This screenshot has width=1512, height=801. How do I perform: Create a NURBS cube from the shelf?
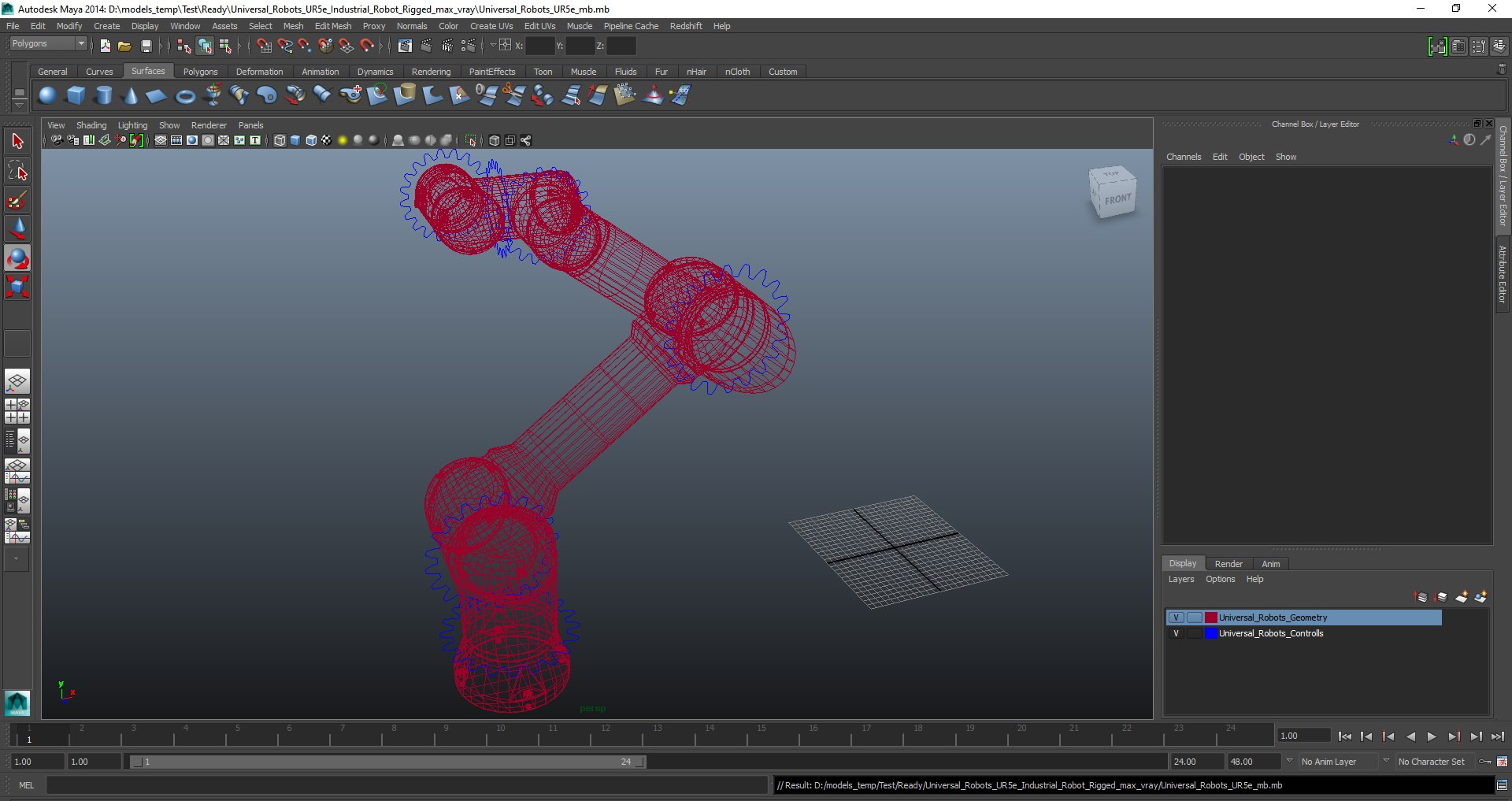[x=76, y=95]
